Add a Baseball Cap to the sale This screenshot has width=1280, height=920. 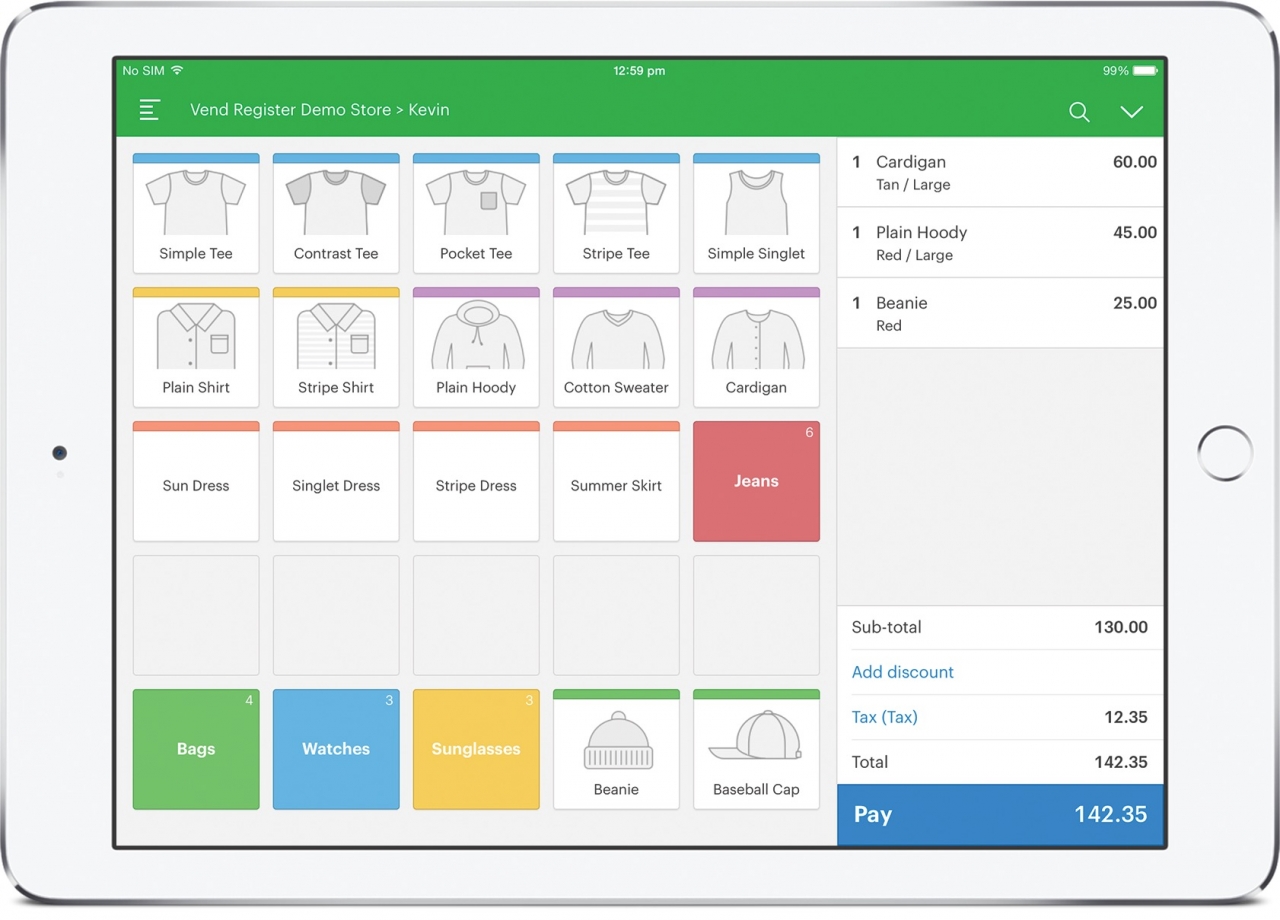[x=756, y=750]
